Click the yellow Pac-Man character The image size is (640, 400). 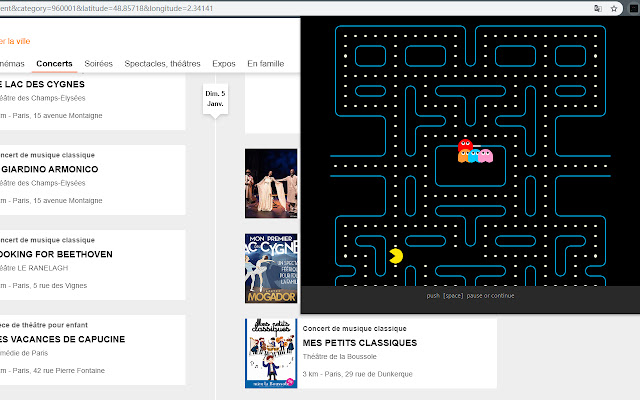(x=396, y=256)
